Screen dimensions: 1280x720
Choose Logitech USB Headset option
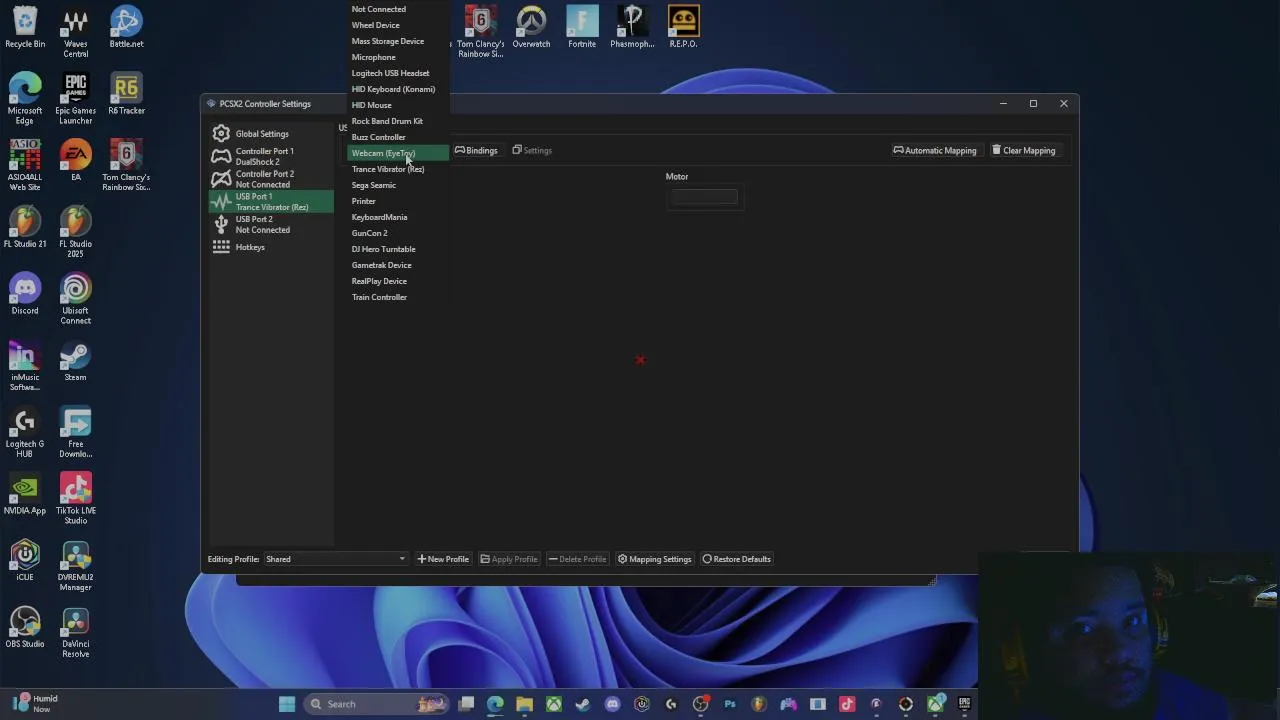click(x=398, y=73)
